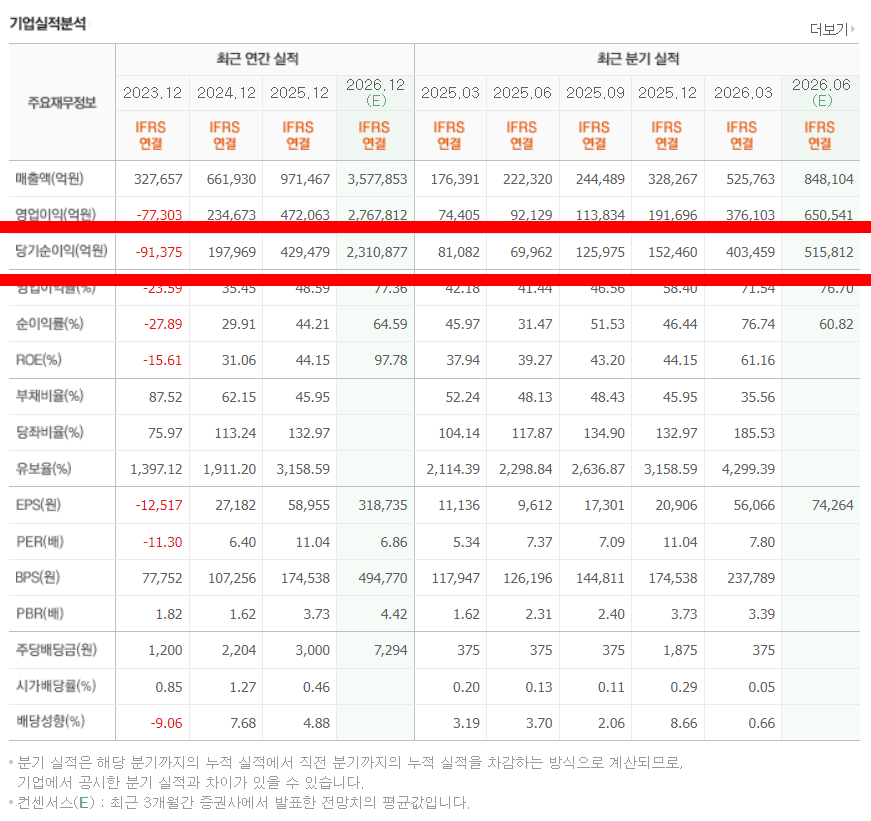Image resolution: width=871 pixels, height=821 pixels.
Task: Select ROE value 61.16
Action: coord(758,361)
